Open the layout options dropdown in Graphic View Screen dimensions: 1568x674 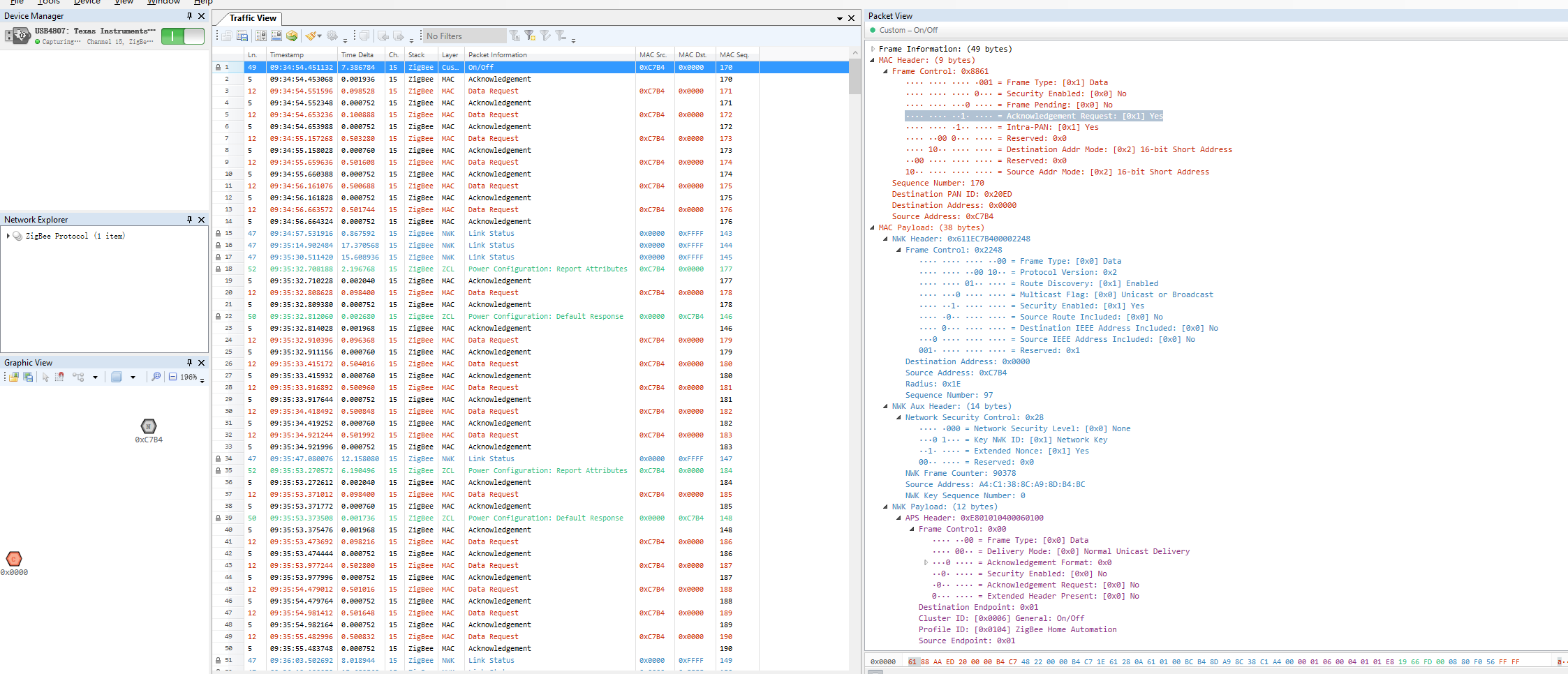coord(95,377)
